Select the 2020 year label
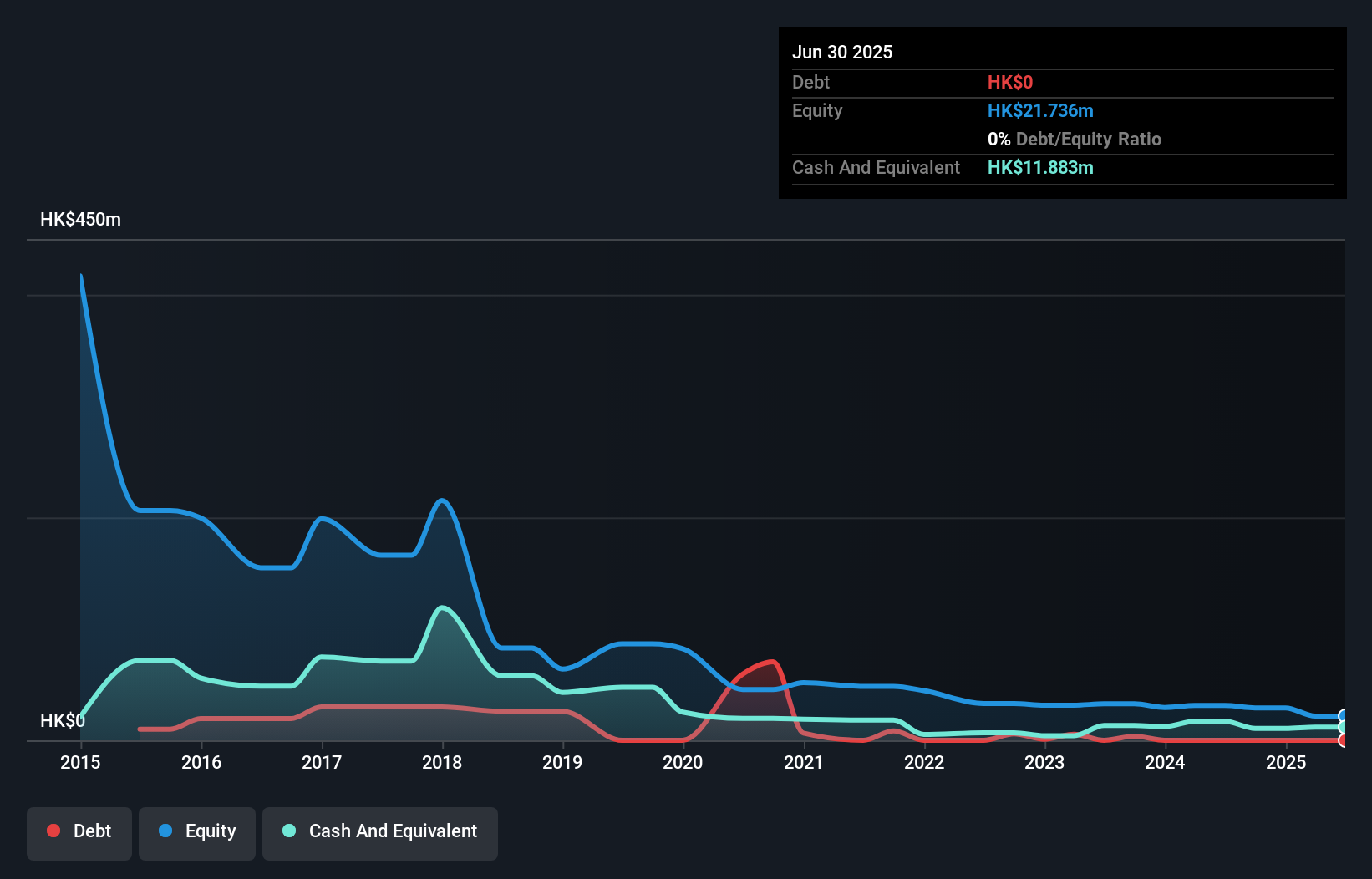 (x=683, y=763)
